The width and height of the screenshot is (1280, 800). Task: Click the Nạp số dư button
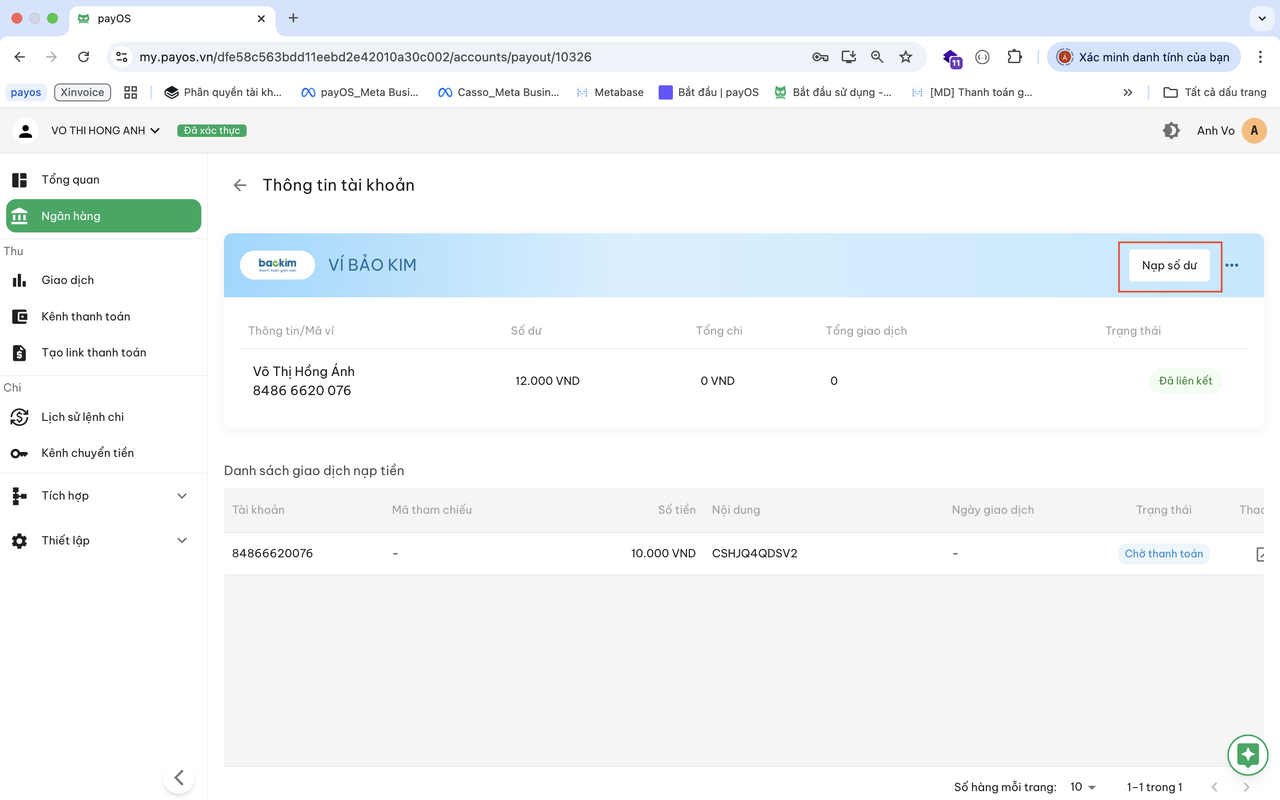[1169, 266]
